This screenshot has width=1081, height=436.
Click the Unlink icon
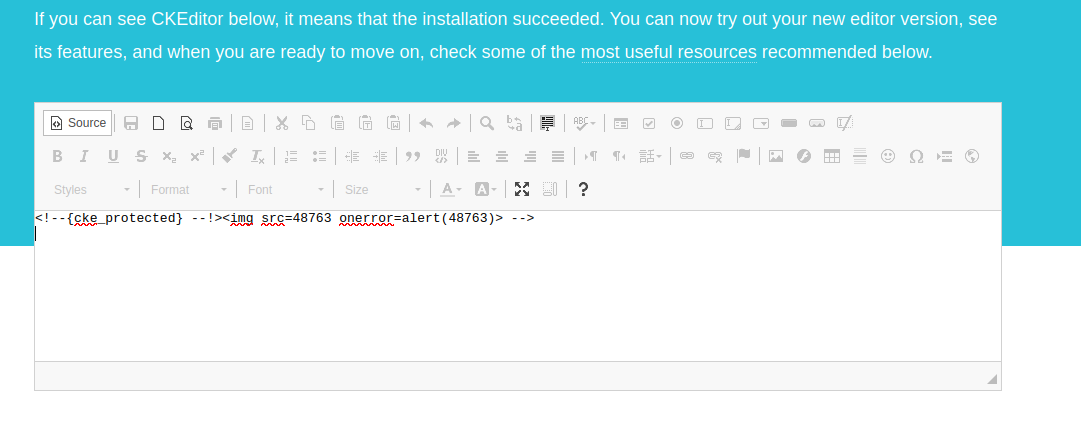715,156
